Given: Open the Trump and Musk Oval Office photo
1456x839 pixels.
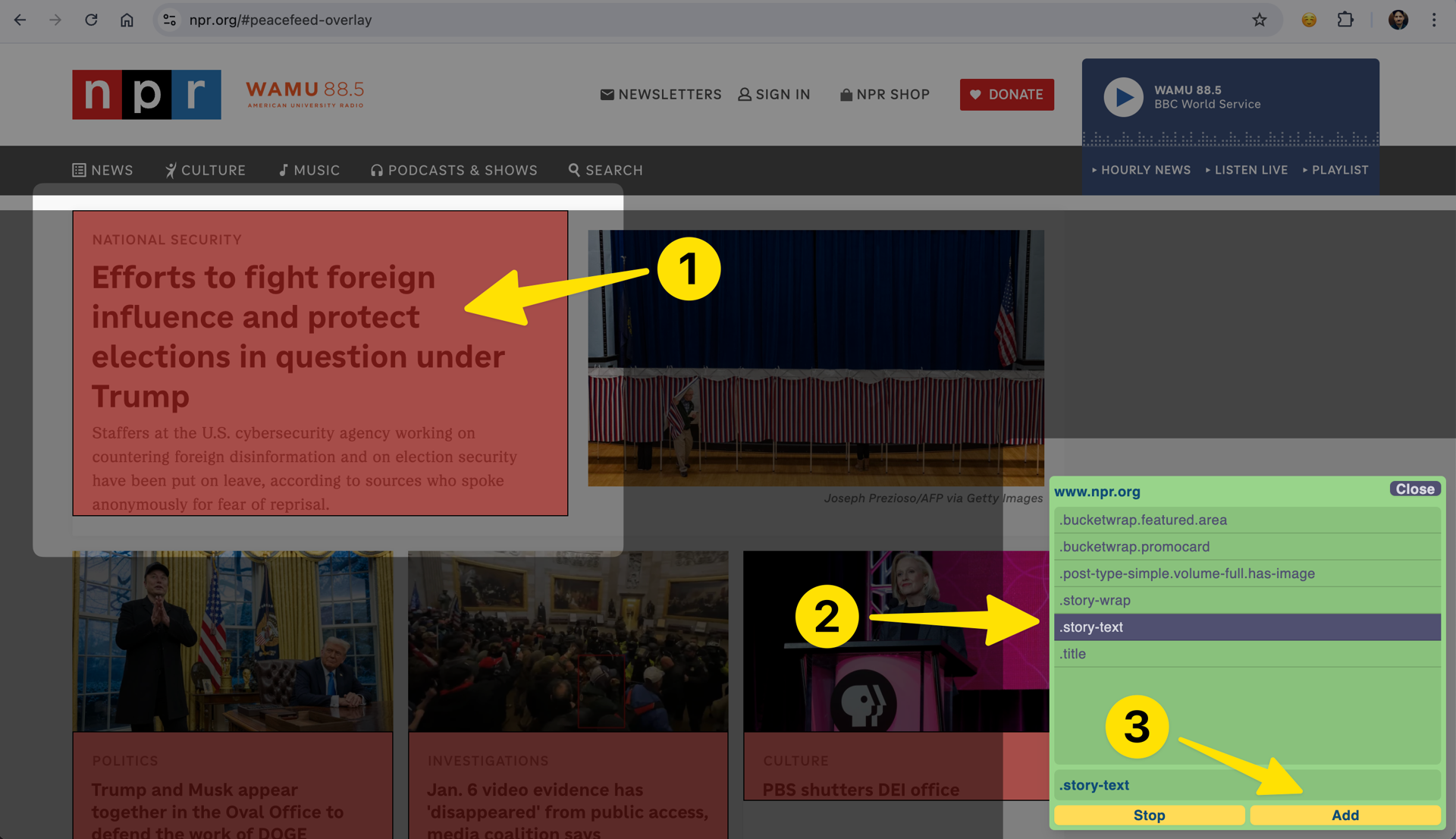Looking at the screenshot, I should (x=233, y=641).
